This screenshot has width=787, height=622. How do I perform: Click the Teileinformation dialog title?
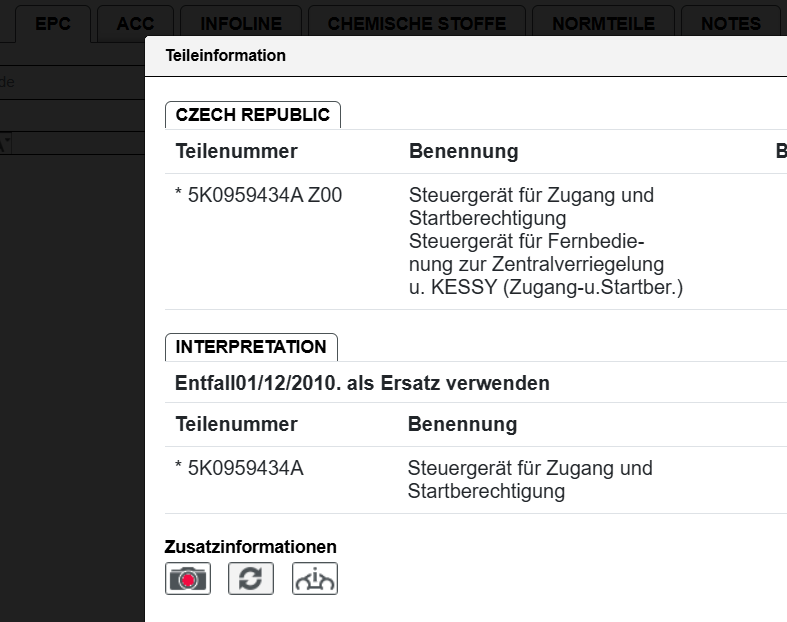point(226,55)
